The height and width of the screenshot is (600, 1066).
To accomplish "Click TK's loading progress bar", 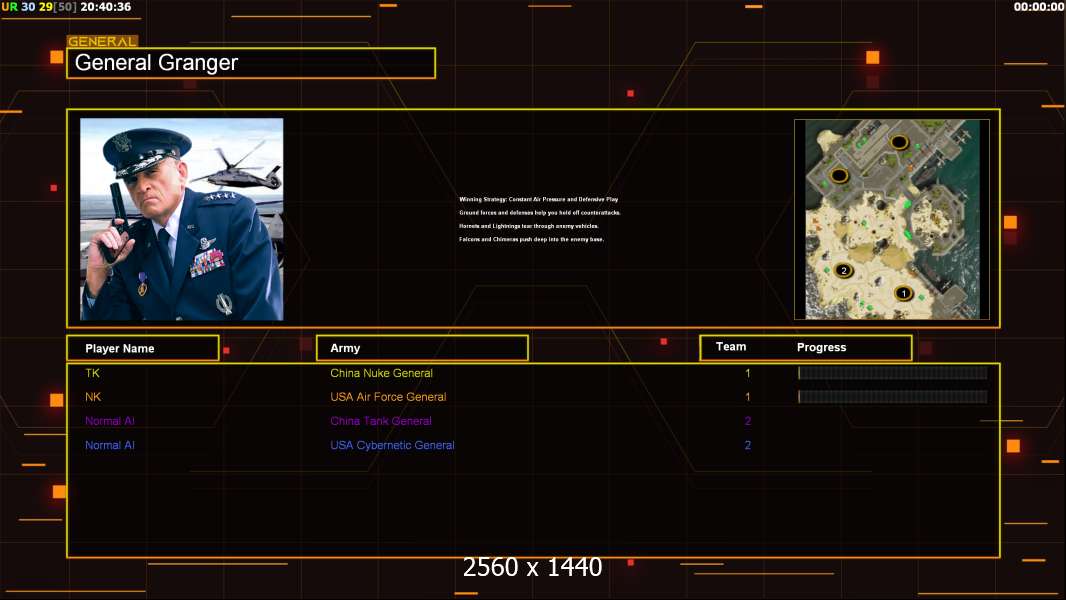I will point(893,373).
